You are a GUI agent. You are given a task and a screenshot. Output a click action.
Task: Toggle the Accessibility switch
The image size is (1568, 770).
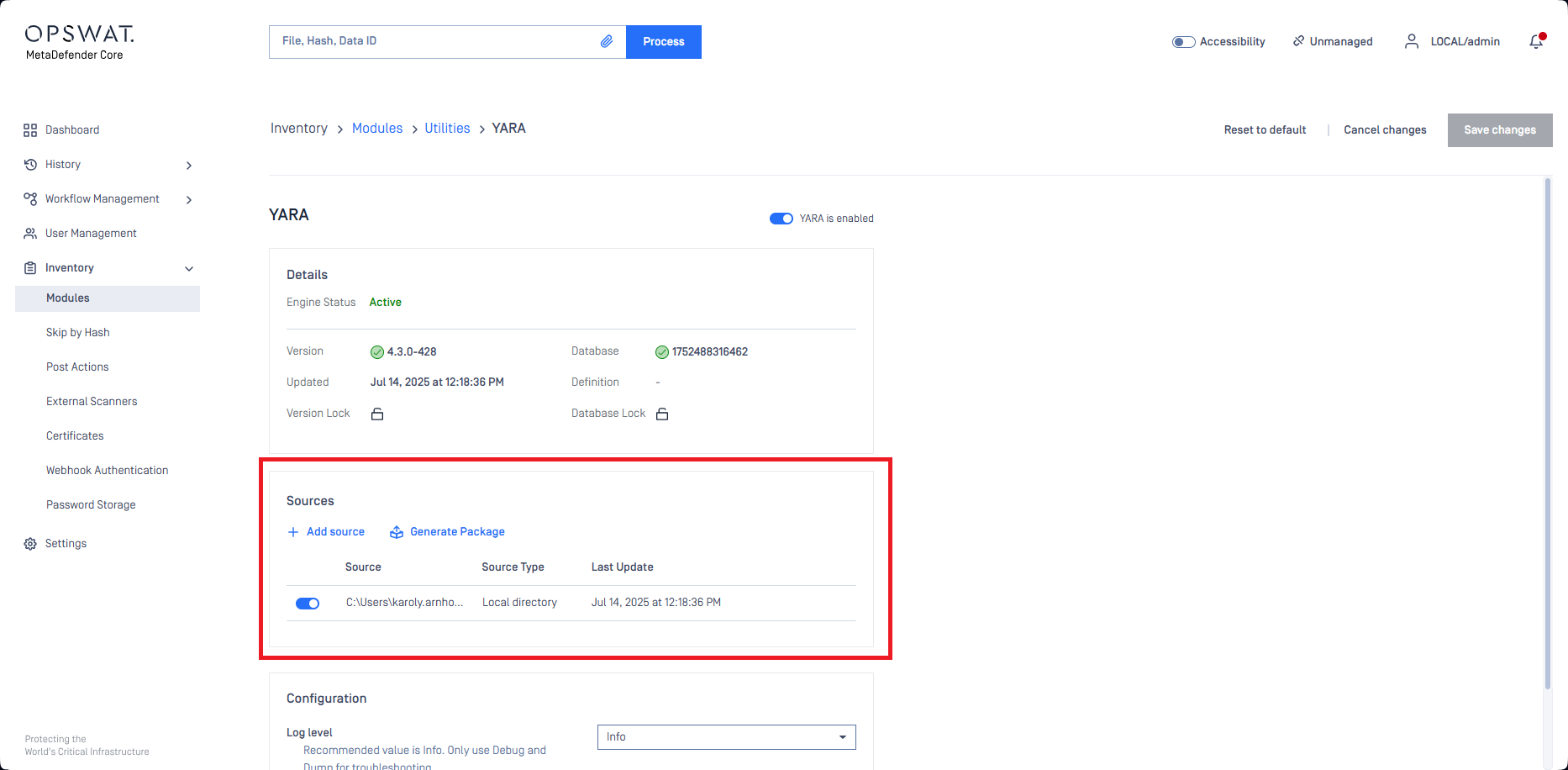coord(1183,42)
